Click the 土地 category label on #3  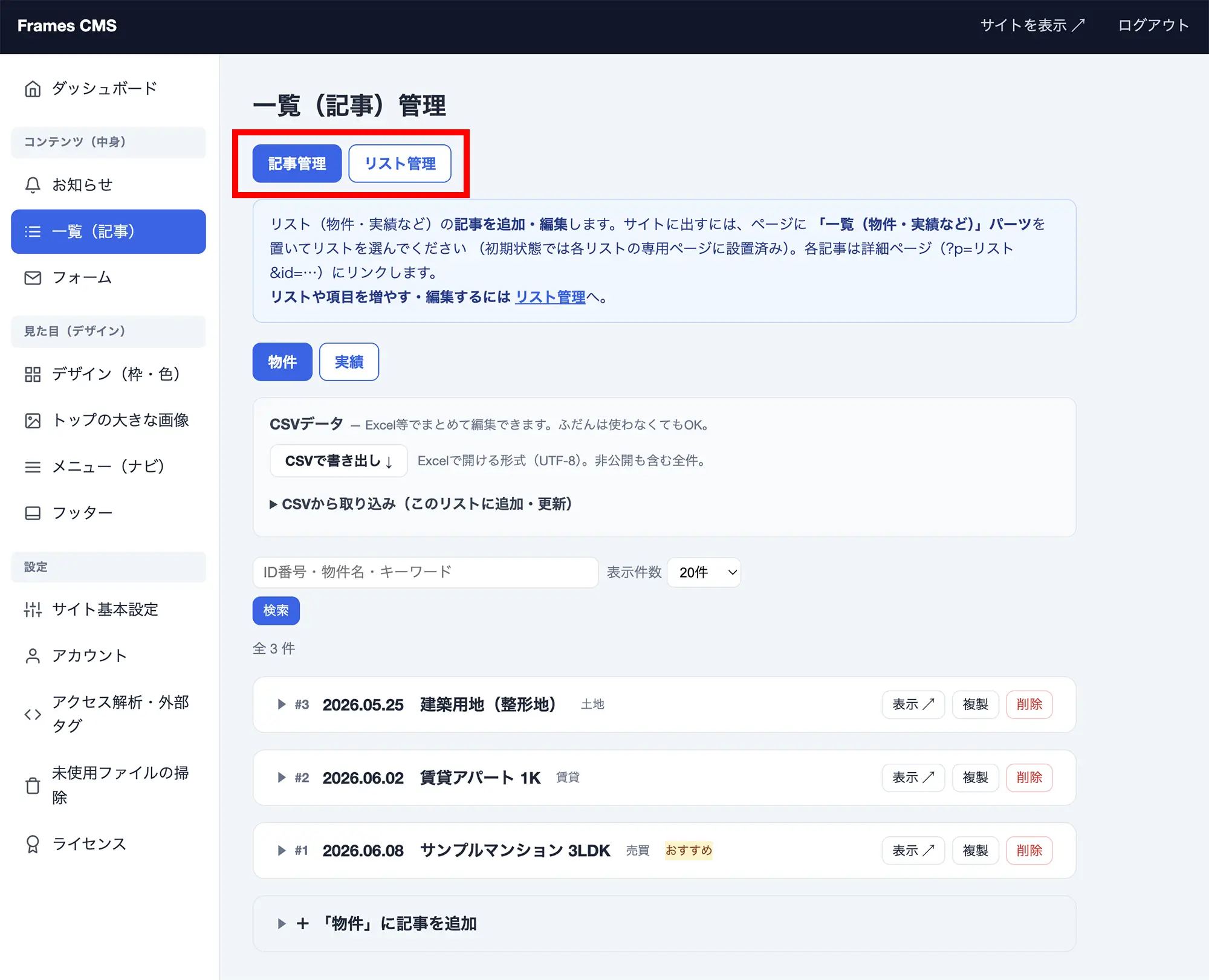[x=592, y=704]
